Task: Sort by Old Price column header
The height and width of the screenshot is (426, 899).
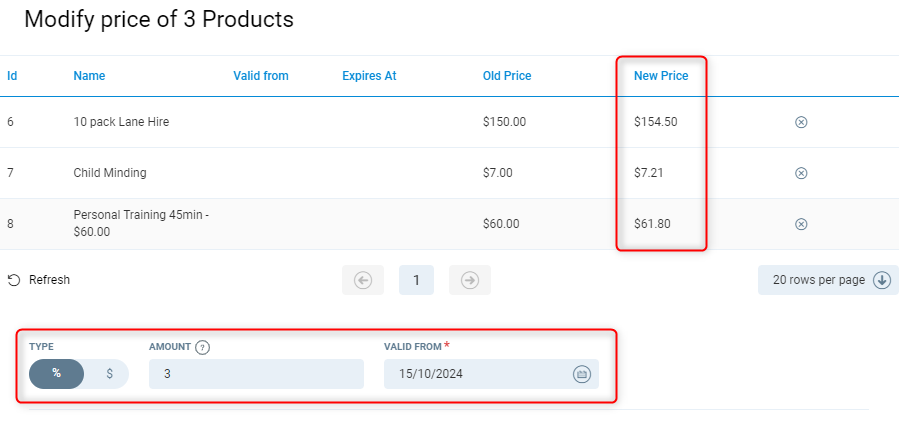Action: point(507,76)
